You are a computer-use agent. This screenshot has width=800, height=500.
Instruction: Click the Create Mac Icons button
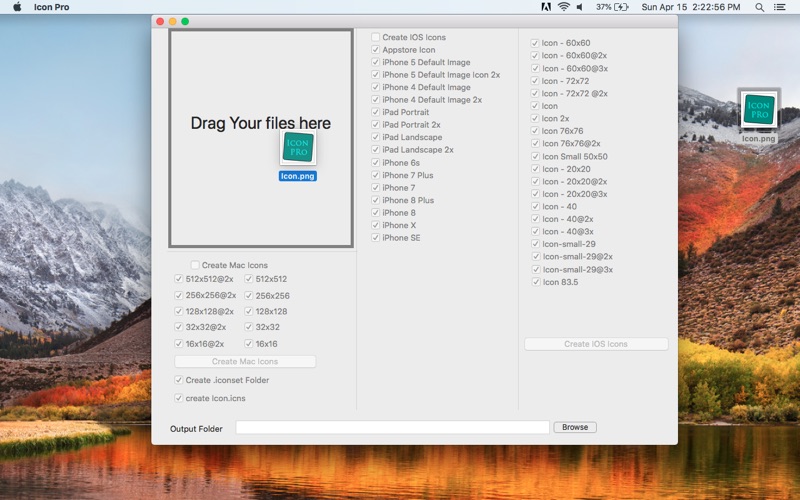245,361
